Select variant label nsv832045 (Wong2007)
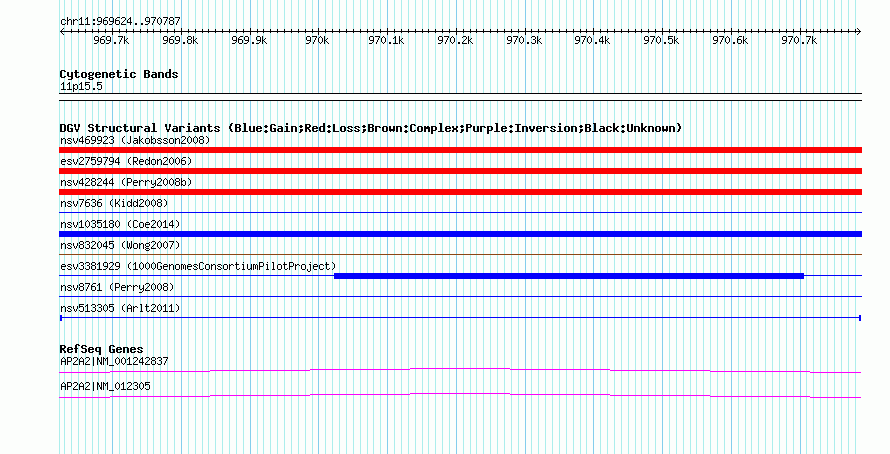This screenshot has width=890, height=454. click(120, 245)
